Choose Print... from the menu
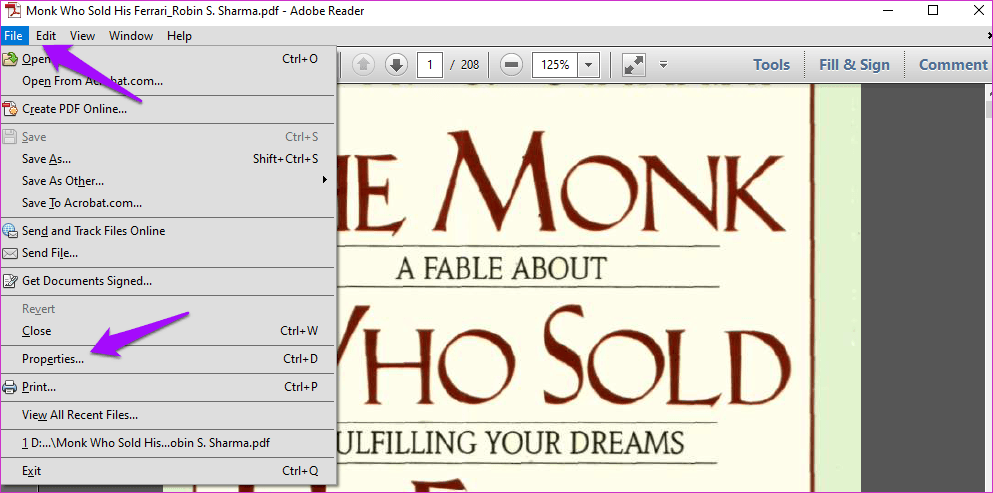Screen dimensions: 993x493 click(x=168, y=387)
